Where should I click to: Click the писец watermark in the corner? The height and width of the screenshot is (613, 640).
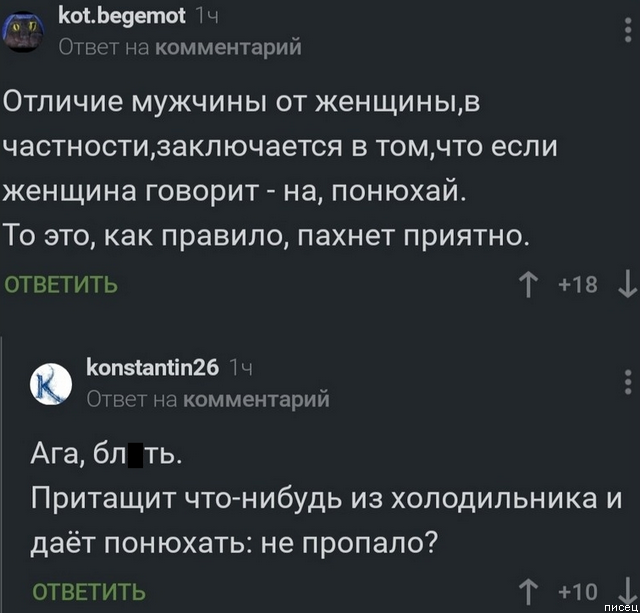pyautogui.click(x=616, y=606)
